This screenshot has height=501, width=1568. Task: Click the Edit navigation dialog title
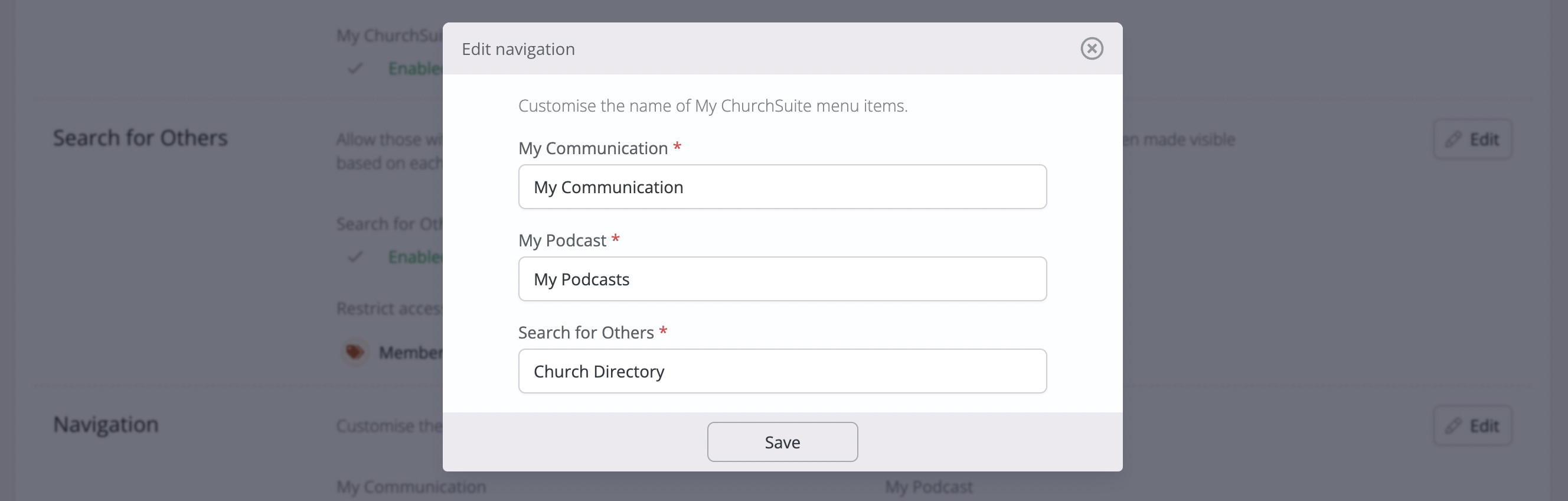[518, 49]
